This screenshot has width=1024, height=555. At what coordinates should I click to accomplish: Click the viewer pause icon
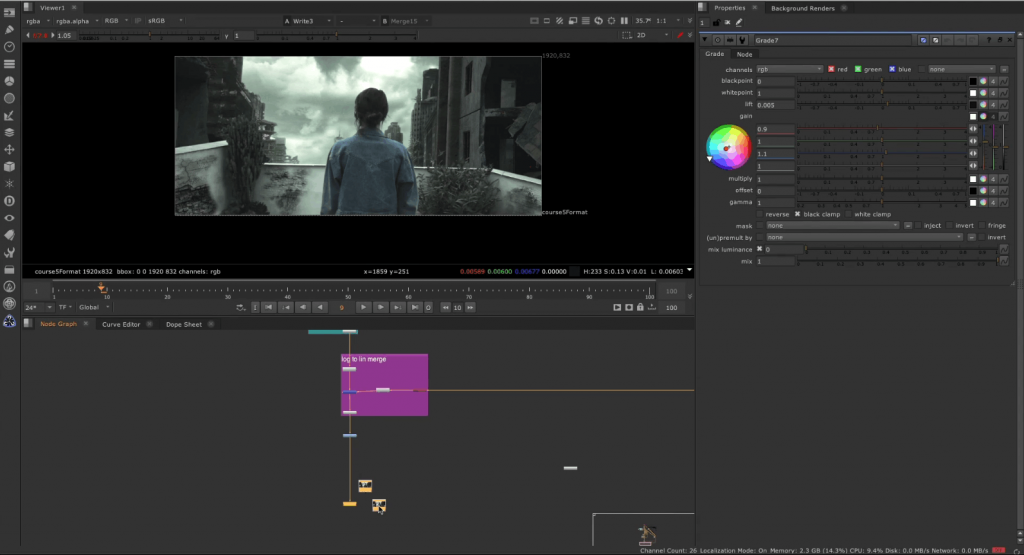pos(624,21)
